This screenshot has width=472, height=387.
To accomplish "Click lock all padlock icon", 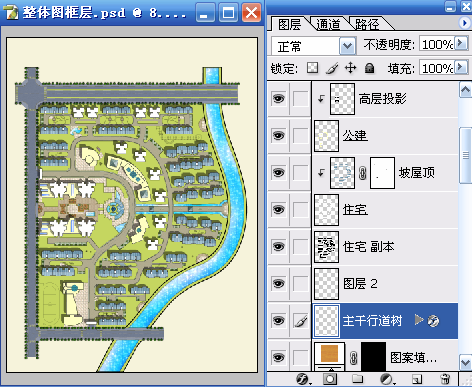I will (369, 68).
